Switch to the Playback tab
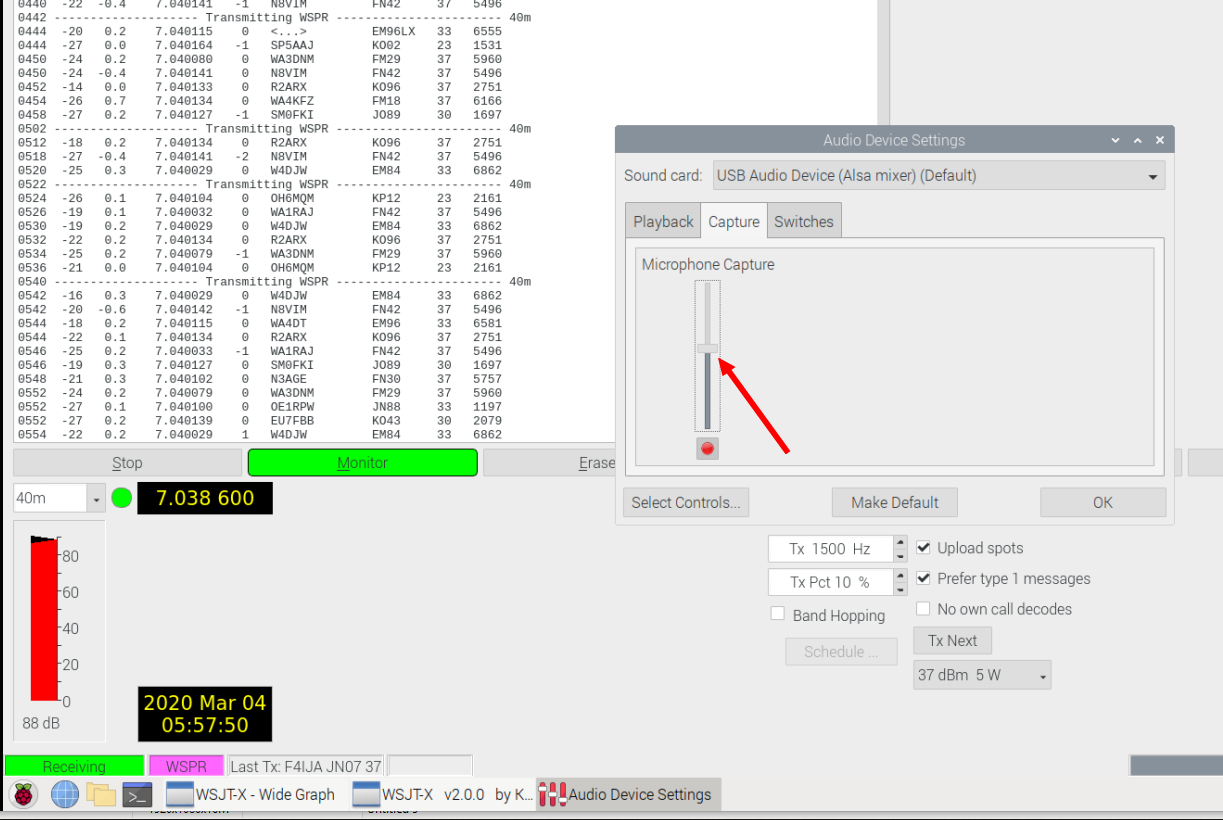Screen dimensions: 1223x820 (663, 222)
